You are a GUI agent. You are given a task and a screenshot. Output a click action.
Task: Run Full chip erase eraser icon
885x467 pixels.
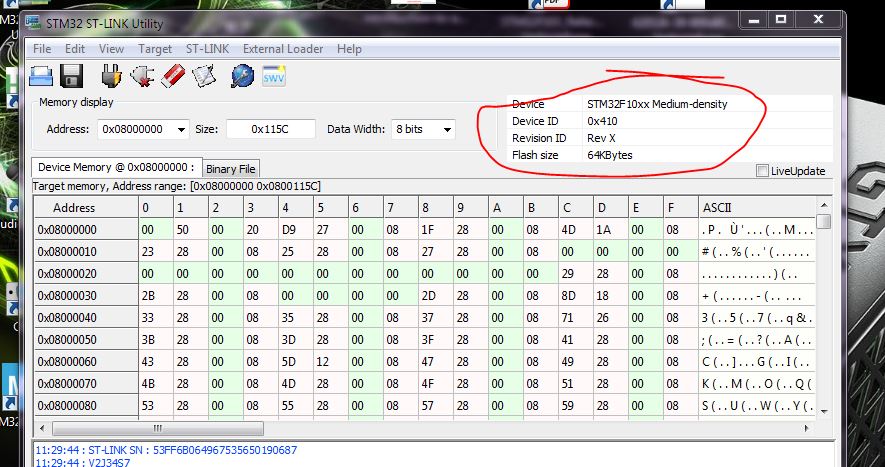click(173, 76)
